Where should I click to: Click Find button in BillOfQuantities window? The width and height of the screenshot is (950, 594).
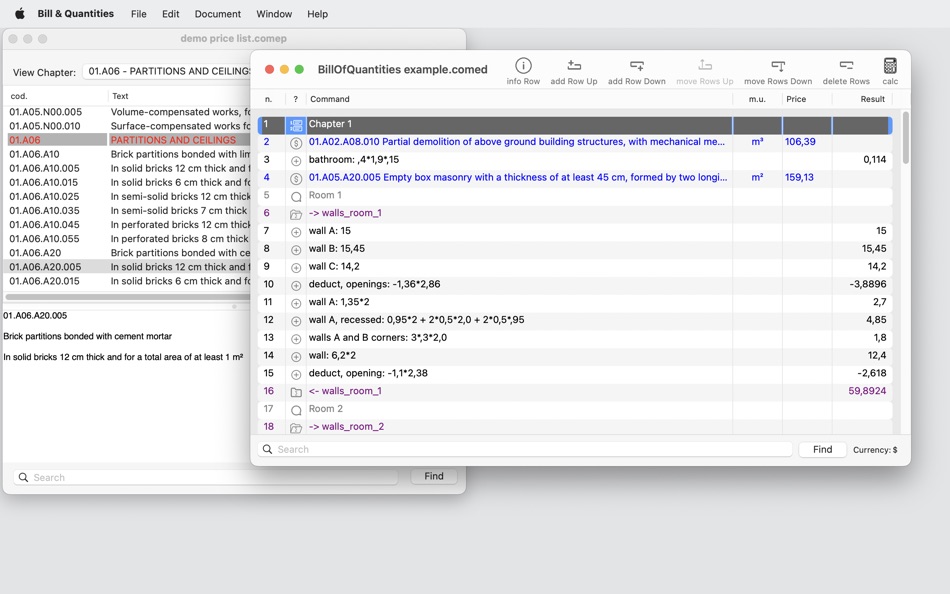tap(822, 449)
